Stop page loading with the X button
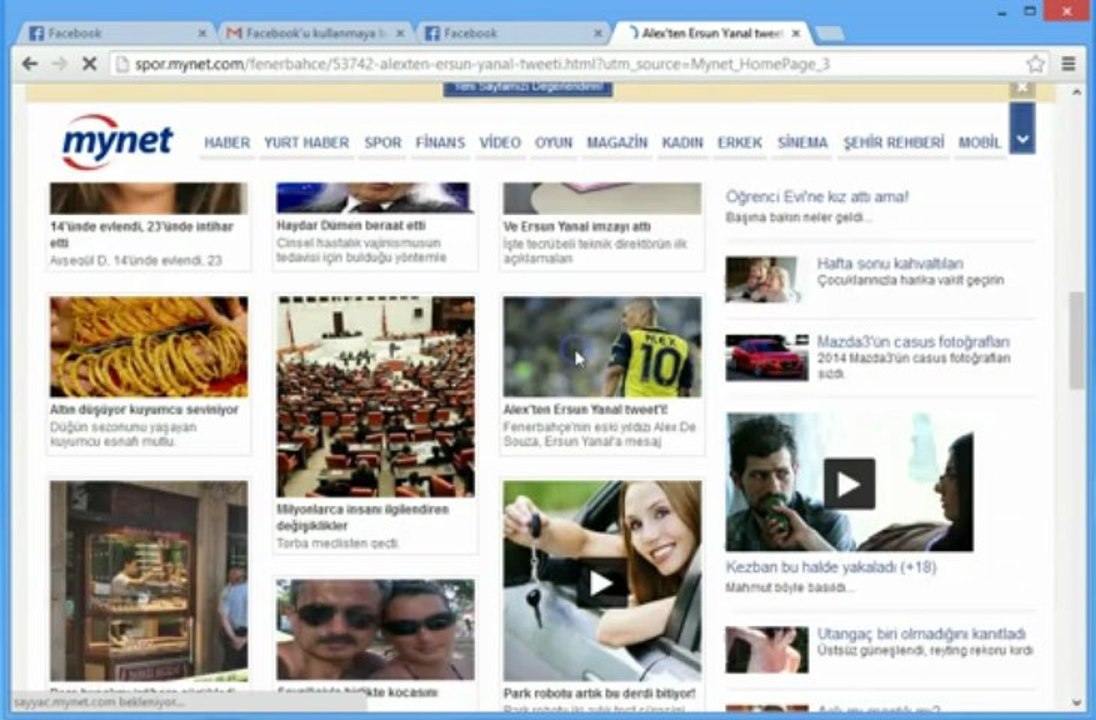Viewport: 1096px width, 720px height. (89, 64)
